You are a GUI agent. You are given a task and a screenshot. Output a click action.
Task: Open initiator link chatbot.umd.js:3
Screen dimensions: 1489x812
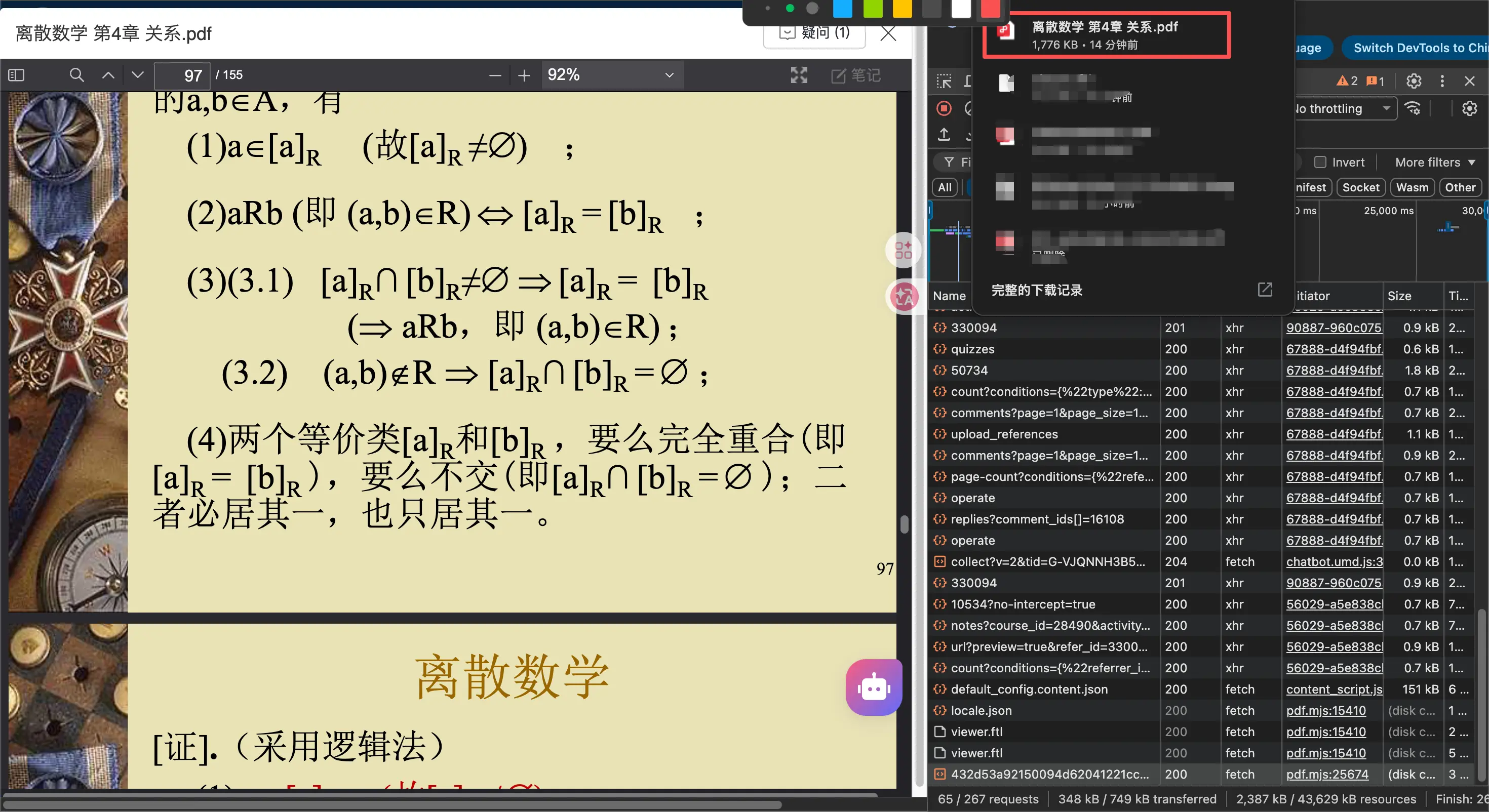(x=1334, y=562)
